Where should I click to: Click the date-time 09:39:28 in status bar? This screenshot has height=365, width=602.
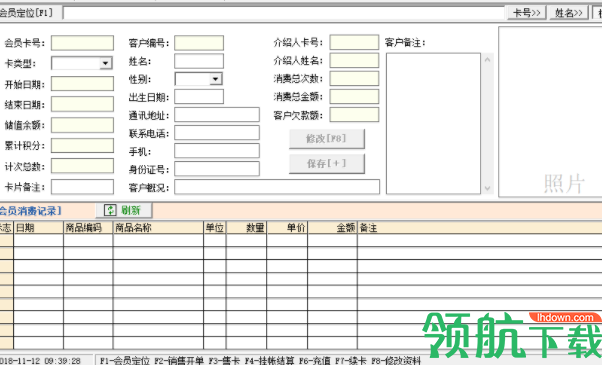point(62,361)
